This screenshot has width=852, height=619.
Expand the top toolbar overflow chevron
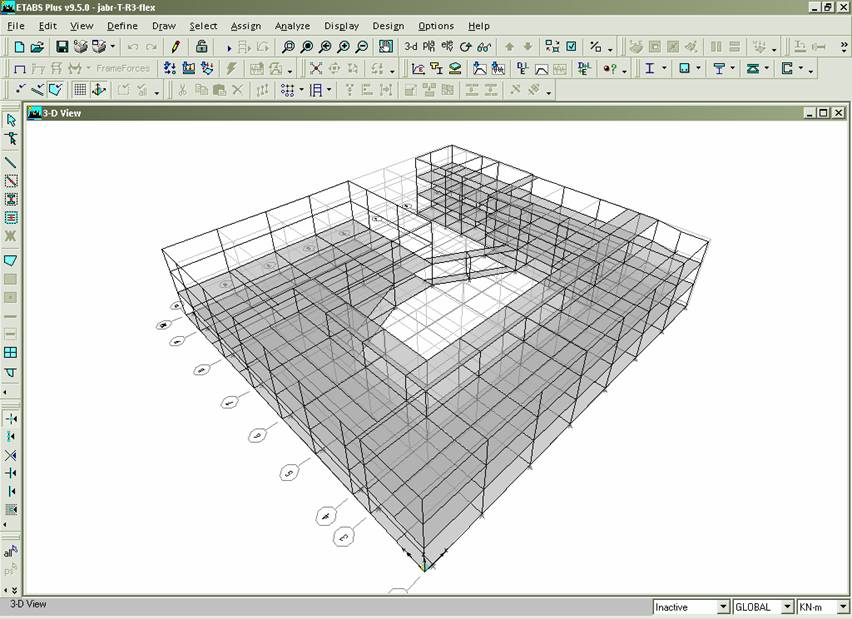pyautogui.click(x=844, y=47)
